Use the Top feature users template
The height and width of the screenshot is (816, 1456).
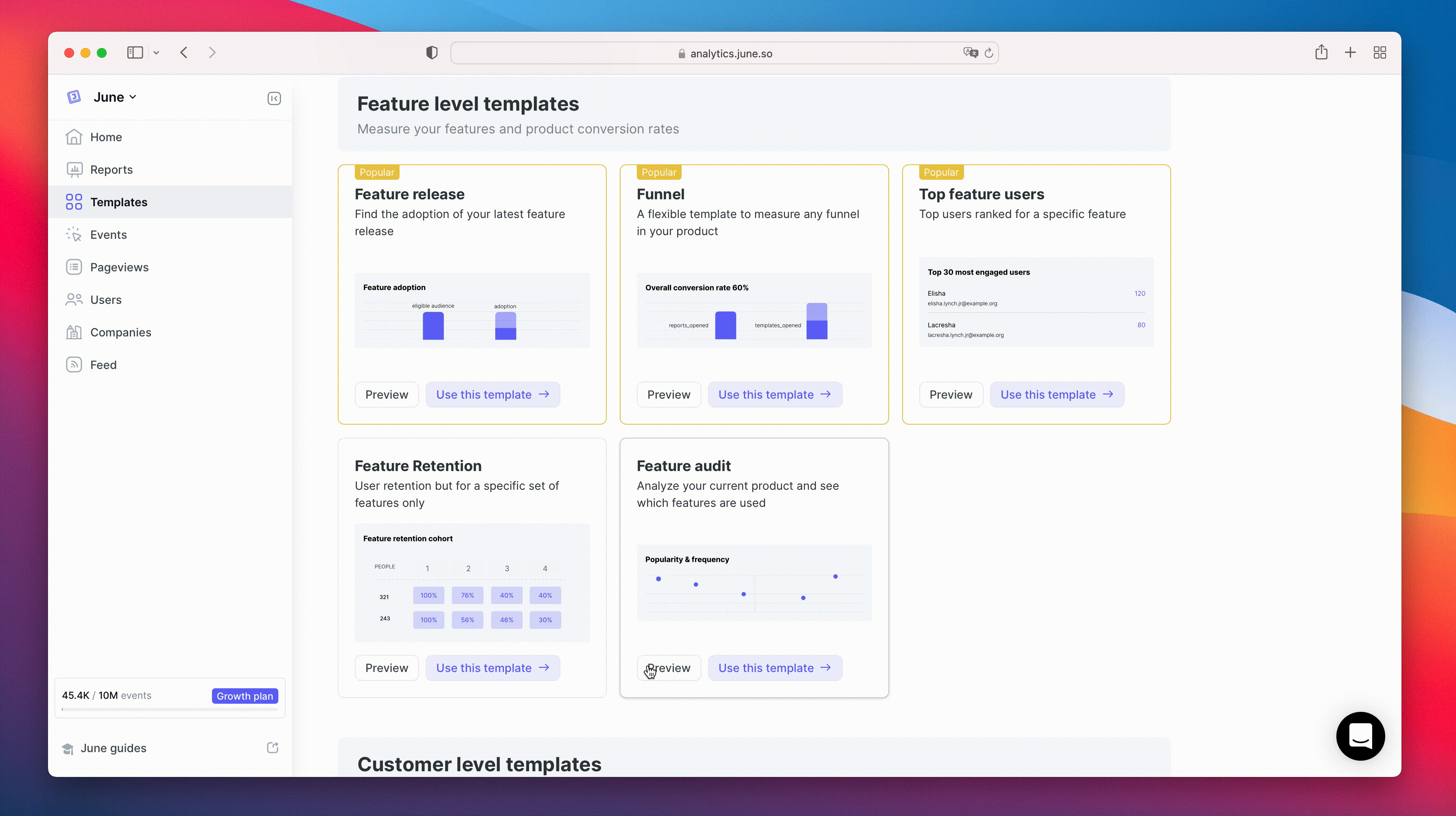point(1057,395)
